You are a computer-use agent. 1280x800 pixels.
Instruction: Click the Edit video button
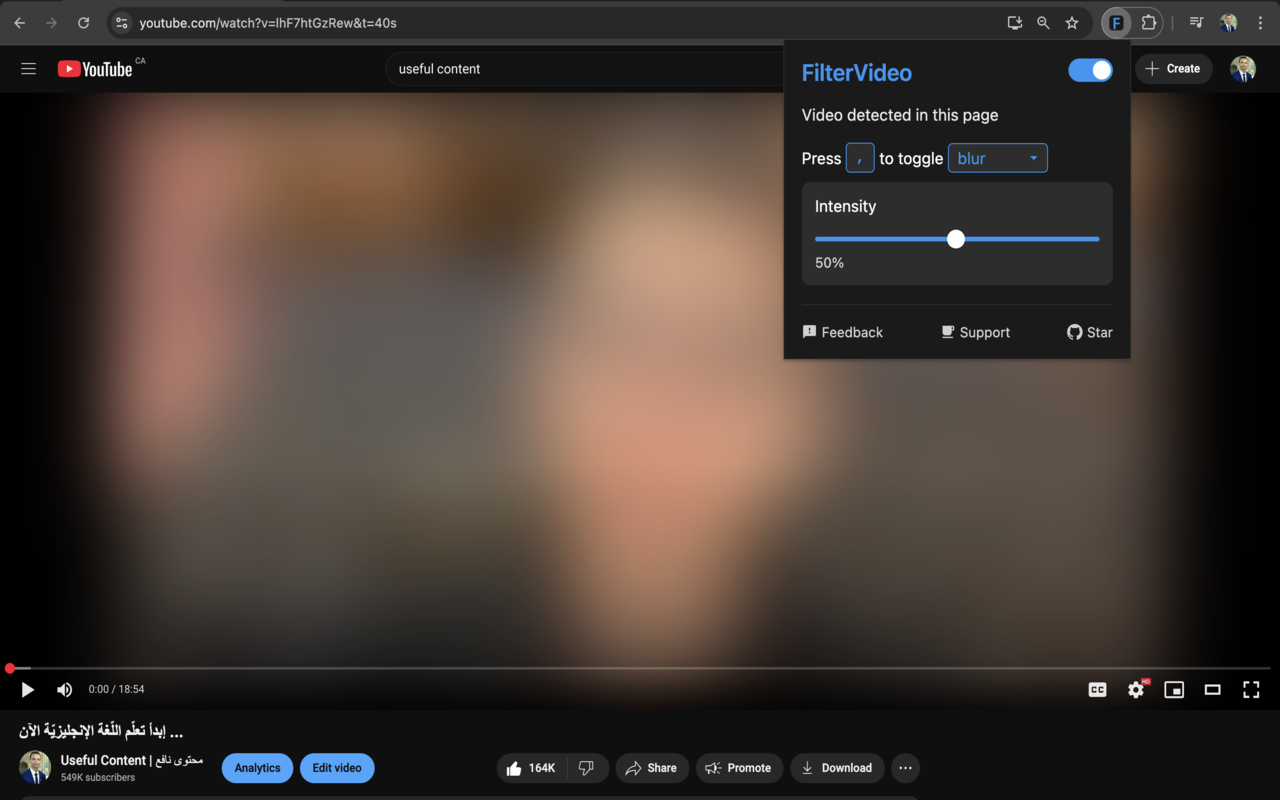tap(337, 768)
